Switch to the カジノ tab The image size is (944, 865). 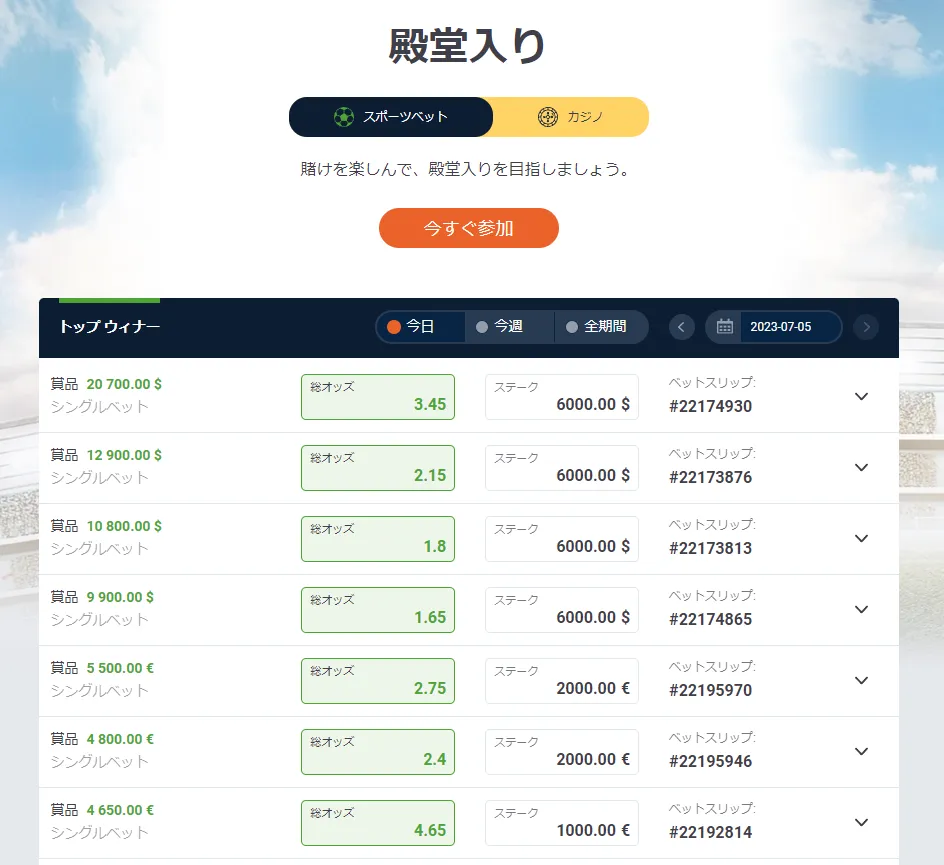pyautogui.click(x=572, y=117)
